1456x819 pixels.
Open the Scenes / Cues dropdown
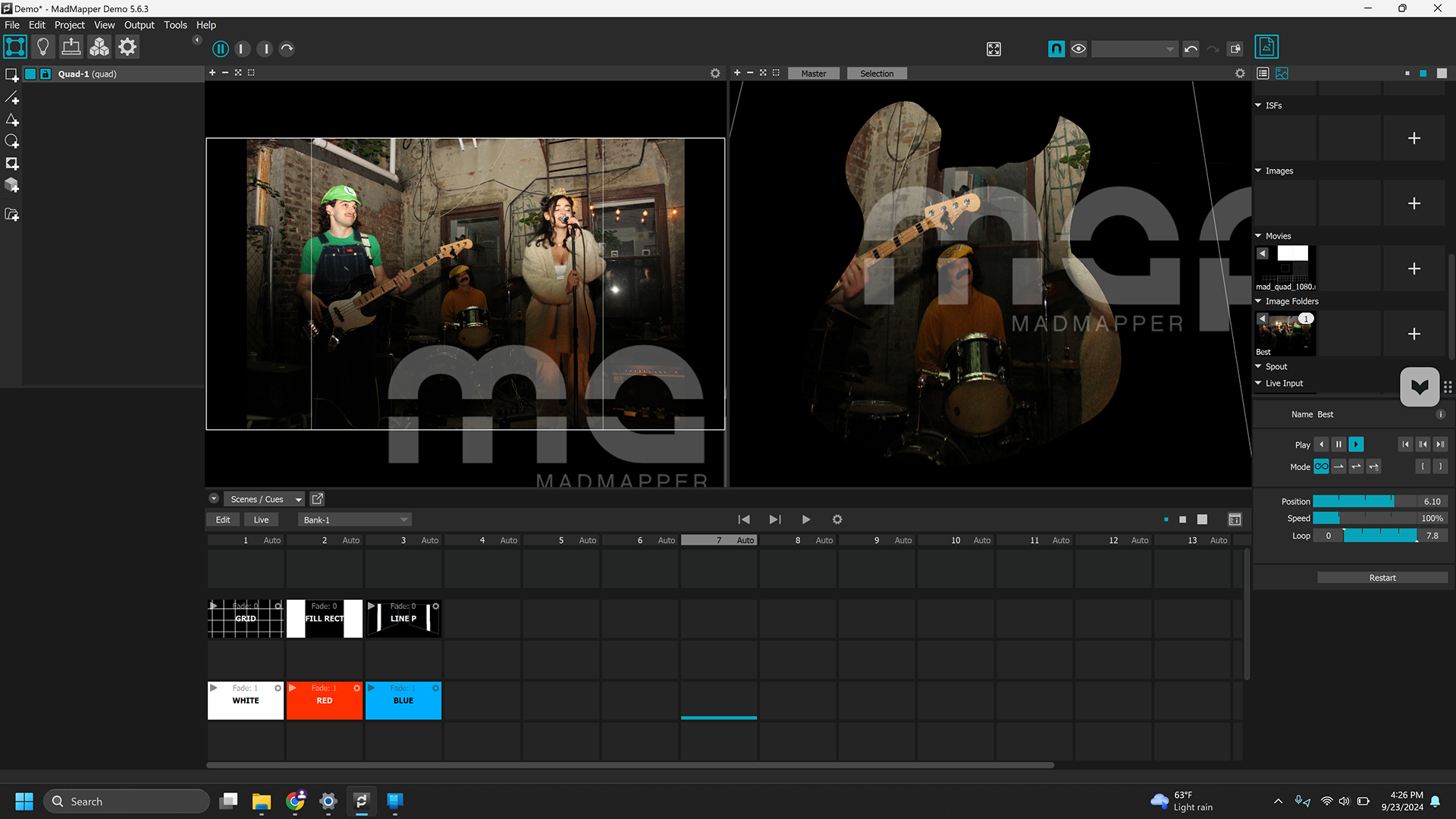tap(265, 499)
